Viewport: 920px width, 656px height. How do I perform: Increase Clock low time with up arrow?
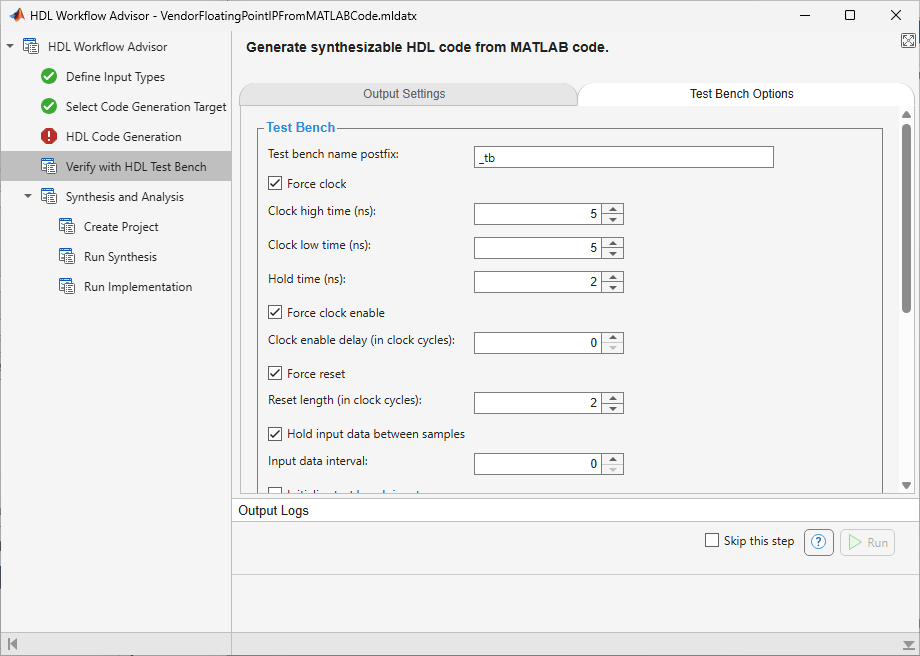[613, 243]
